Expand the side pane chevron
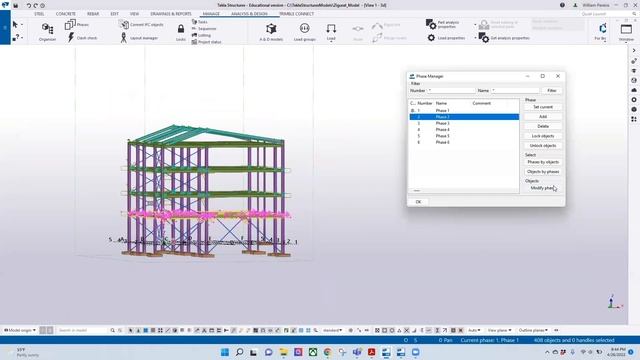The height and width of the screenshot is (360, 640). click(634, 50)
